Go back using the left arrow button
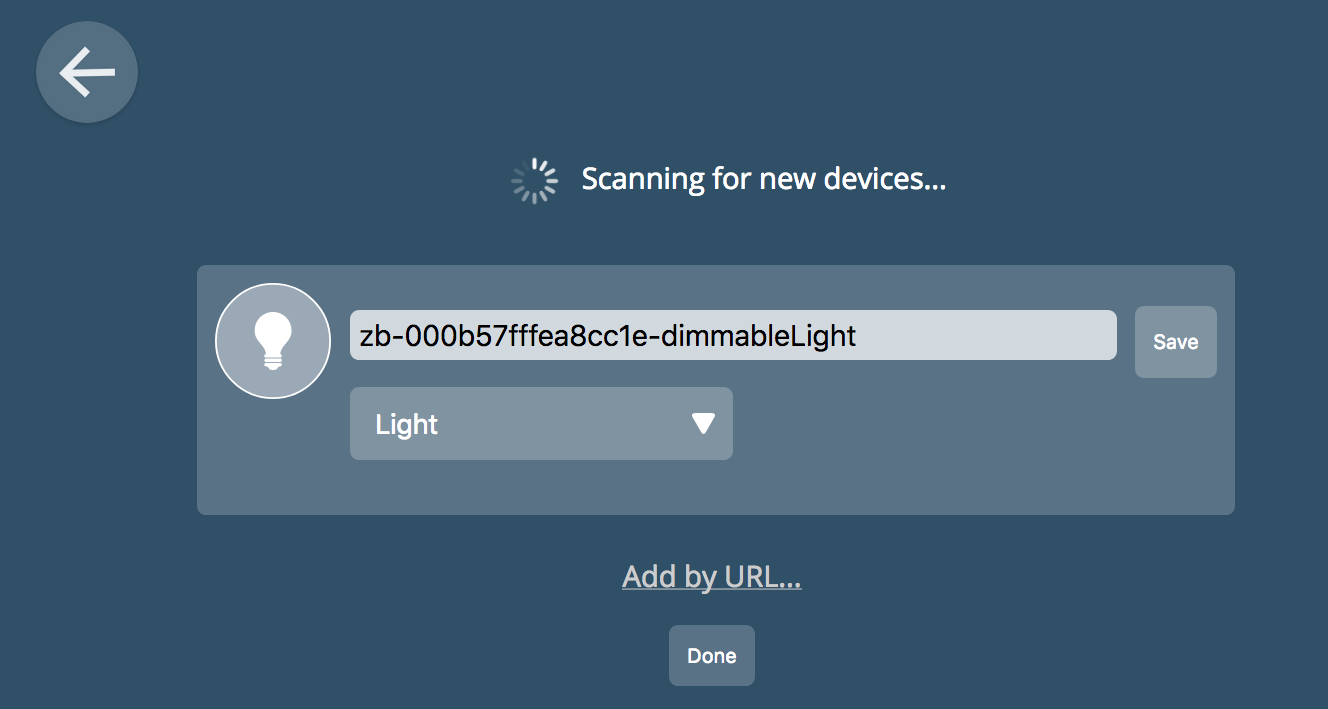1328x709 pixels. pos(87,73)
